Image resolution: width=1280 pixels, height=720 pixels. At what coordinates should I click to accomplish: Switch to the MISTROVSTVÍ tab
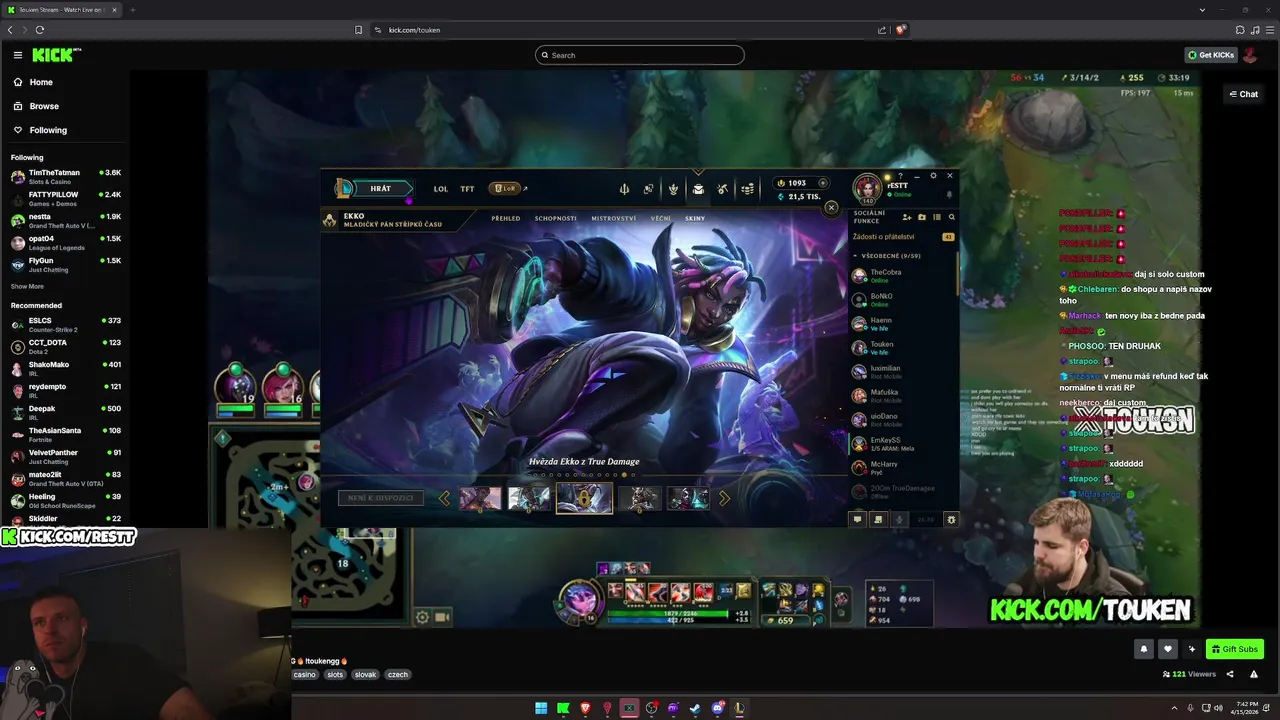(614, 218)
